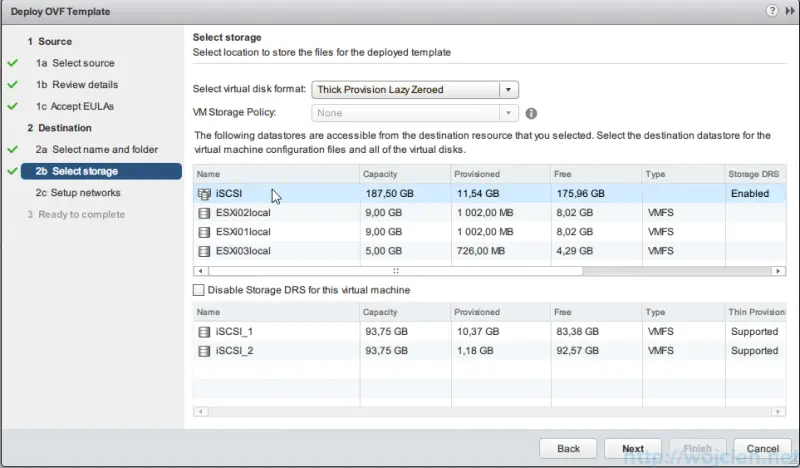Open the virtual disk format dropdown arrow

(508, 90)
